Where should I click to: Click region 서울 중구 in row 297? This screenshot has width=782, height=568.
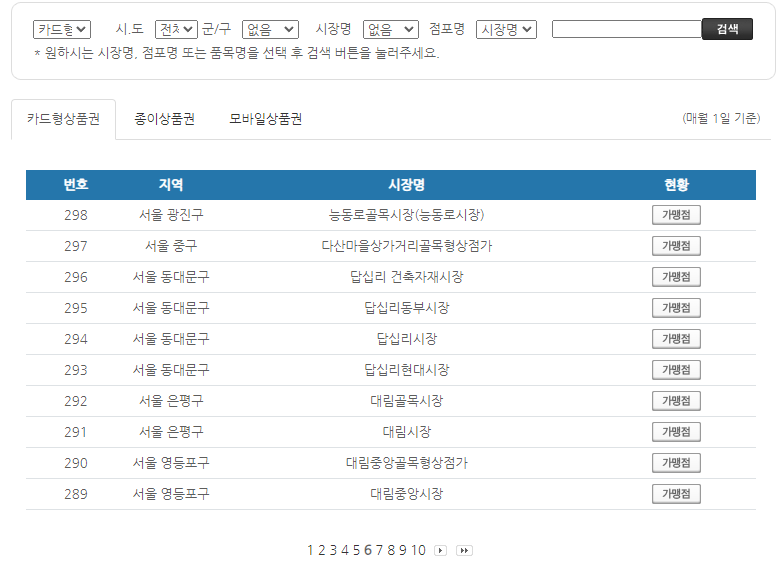[x=171, y=246]
